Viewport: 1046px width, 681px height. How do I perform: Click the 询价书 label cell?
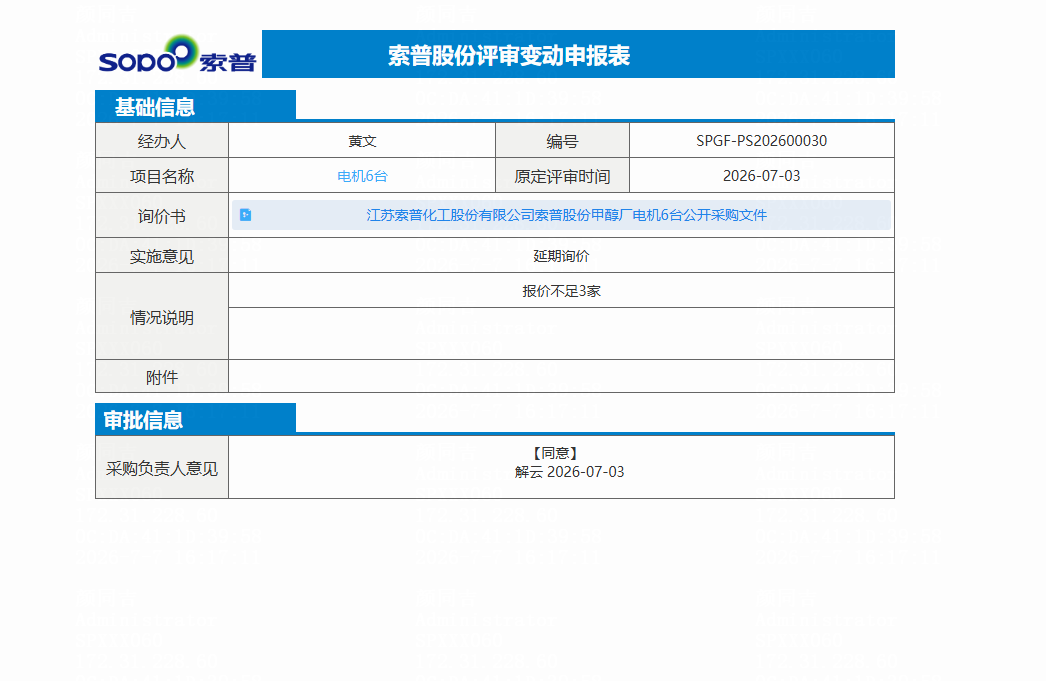[162, 215]
